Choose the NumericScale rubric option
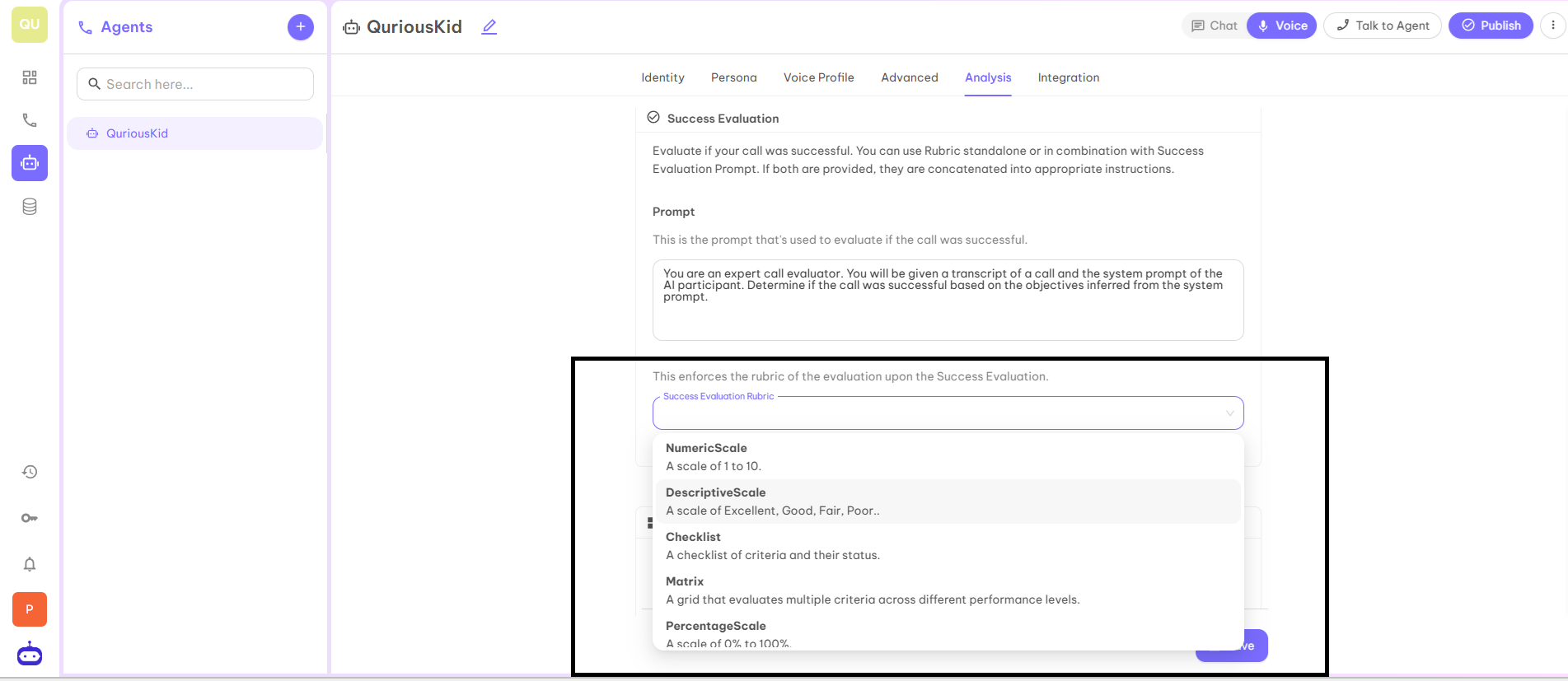 coord(948,457)
